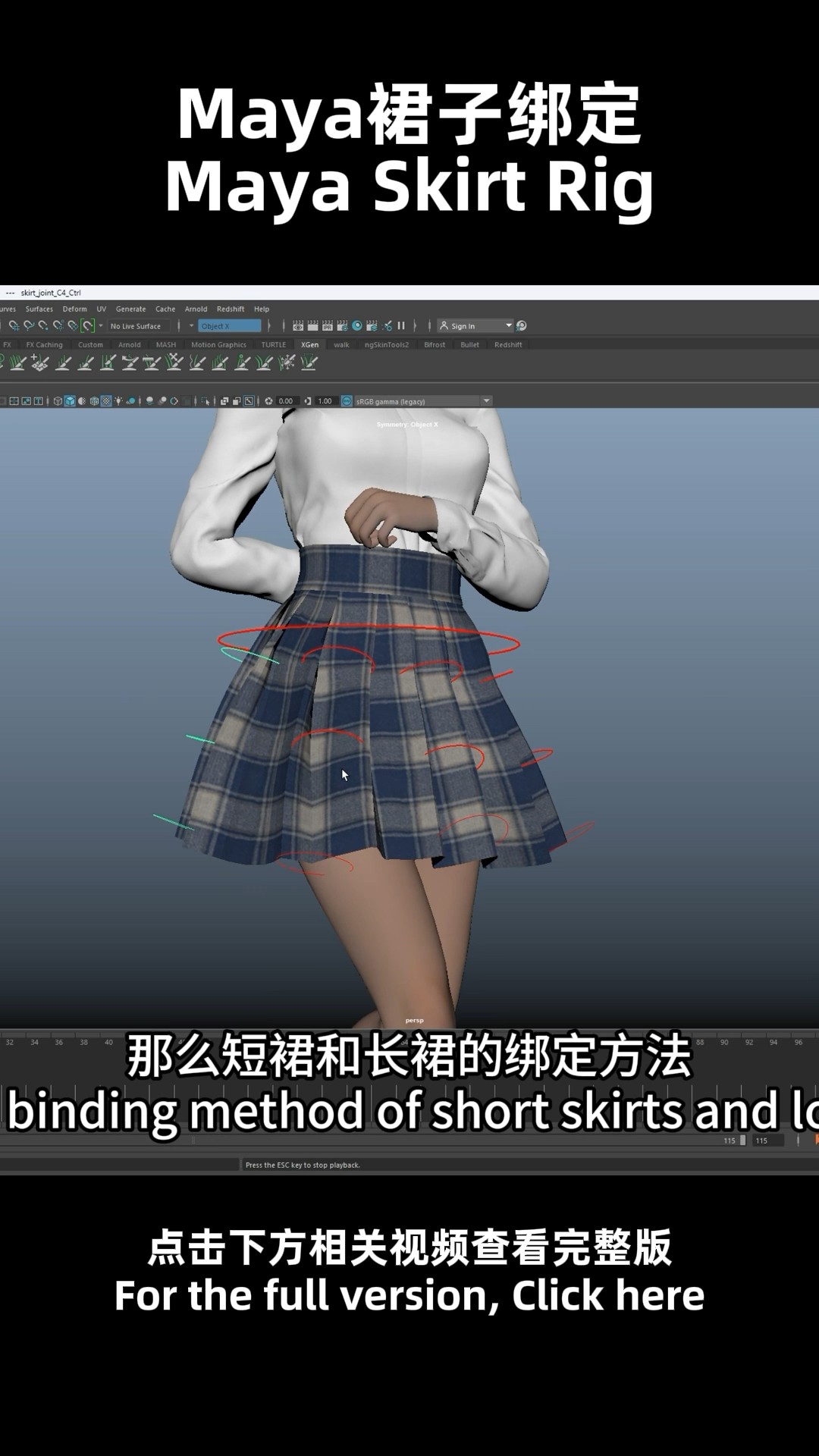The image size is (819, 1456).
Task: Open the Object X symmetry dropdown
Action: [x=230, y=325]
